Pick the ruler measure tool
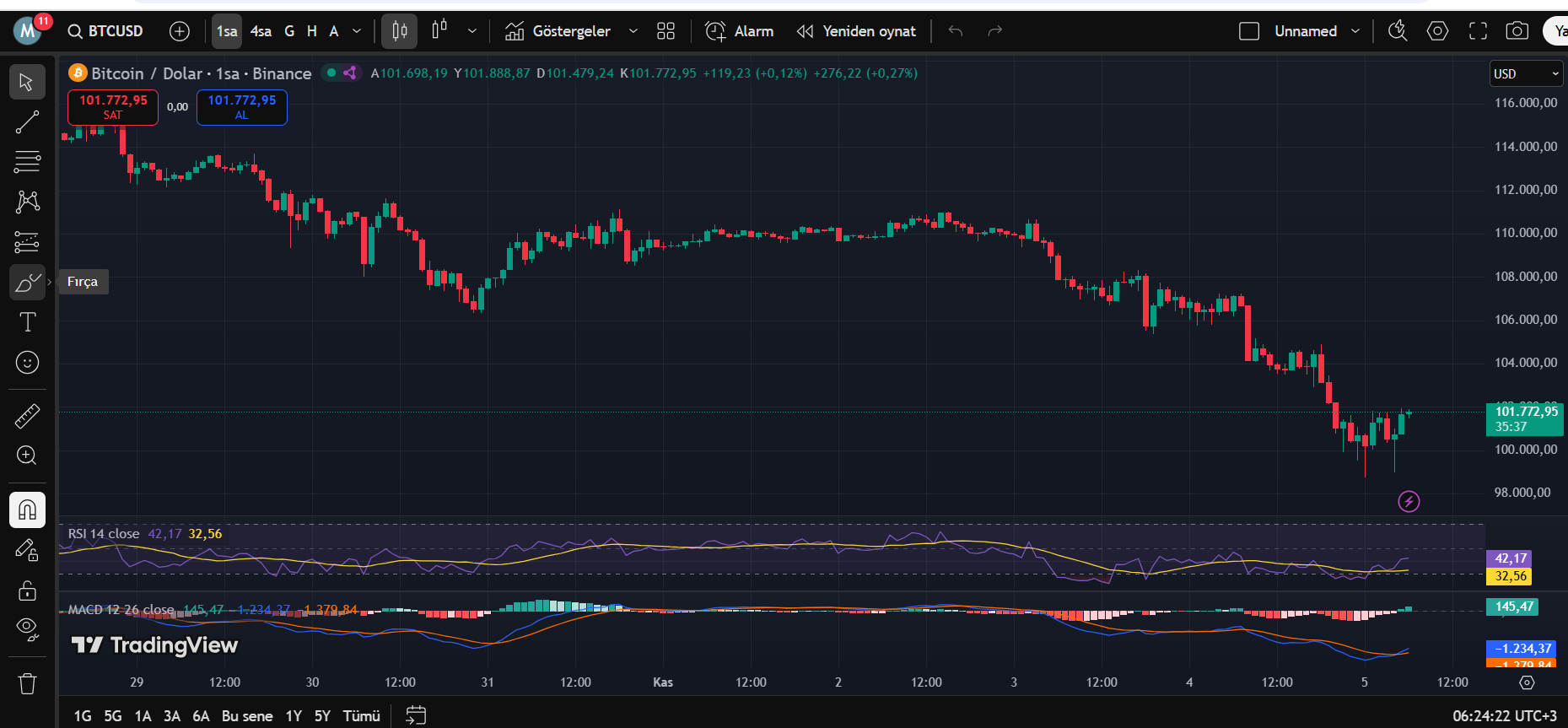Screen dimensions: 1568x728 [27, 416]
